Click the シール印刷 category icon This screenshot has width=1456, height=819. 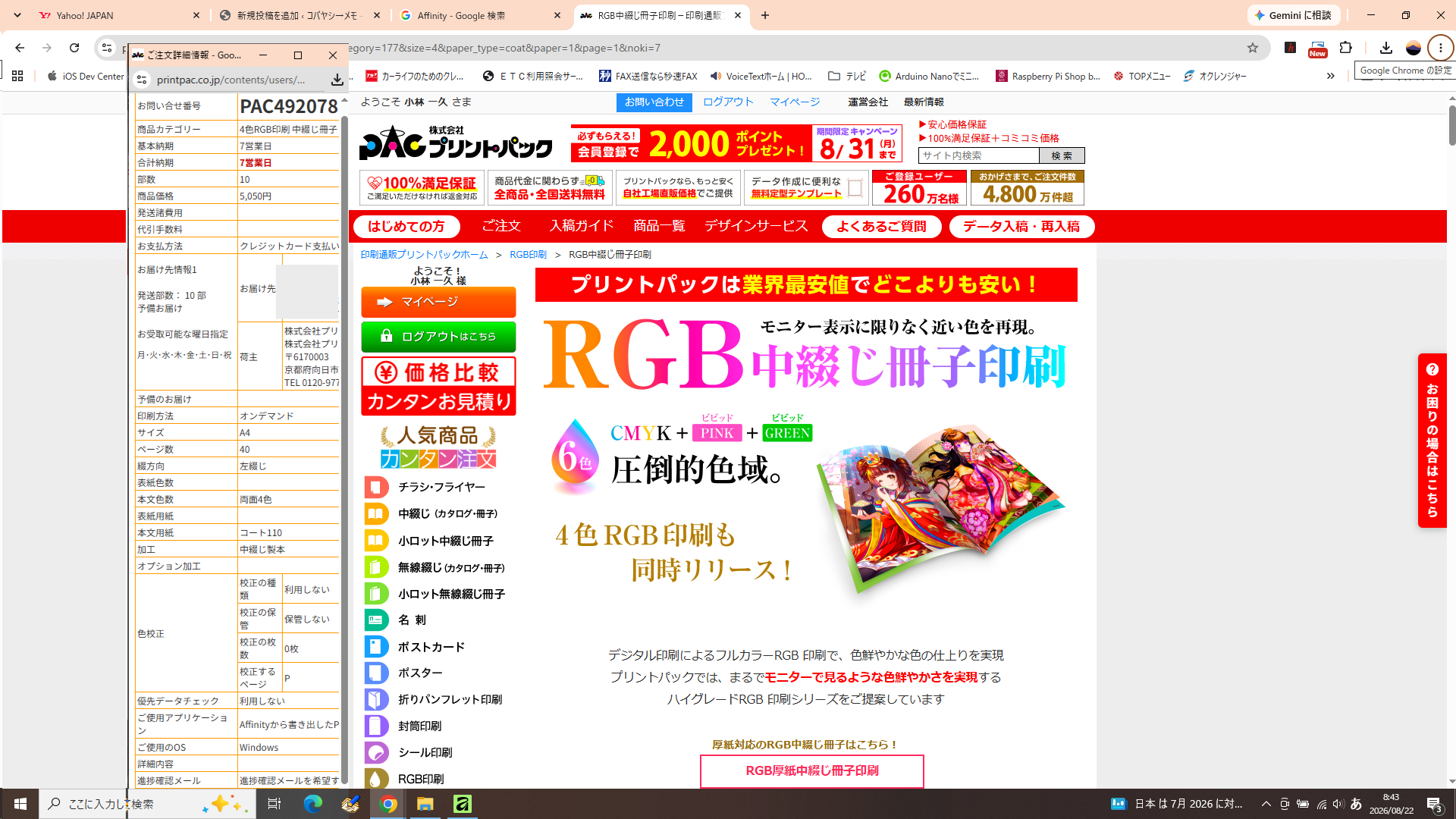376,752
